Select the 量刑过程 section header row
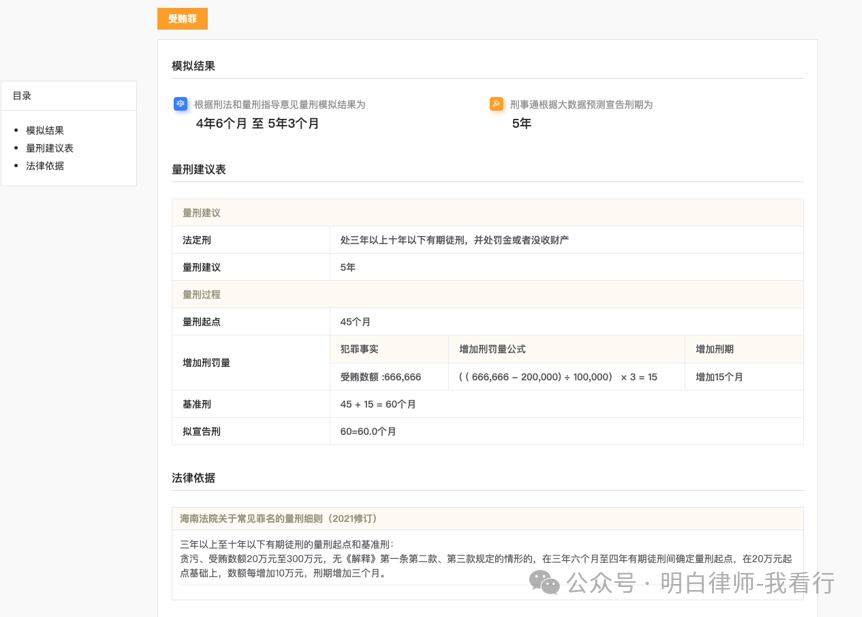Viewport: 862px width, 617px height. 197,294
